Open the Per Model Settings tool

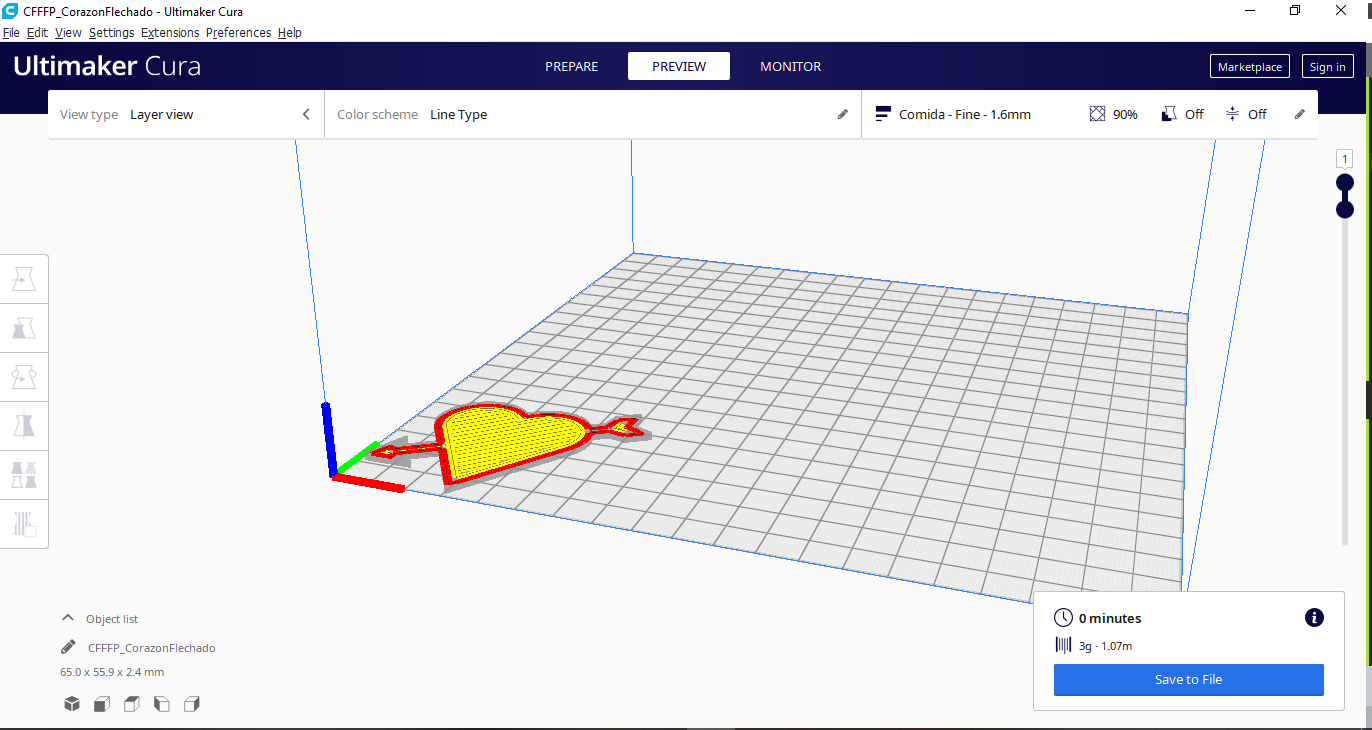click(24, 474)
